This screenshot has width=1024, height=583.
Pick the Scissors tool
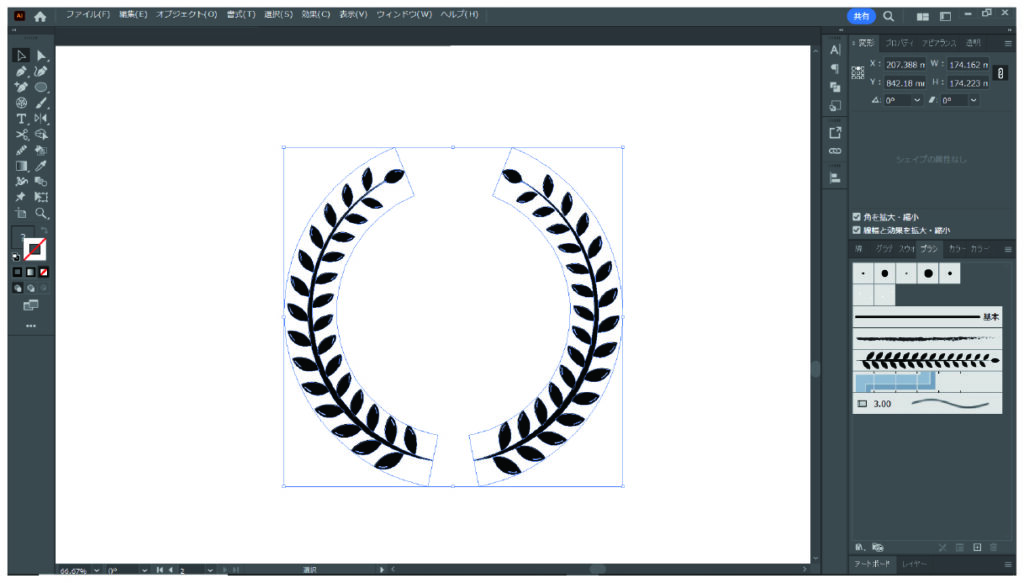[x=21, y=134]
